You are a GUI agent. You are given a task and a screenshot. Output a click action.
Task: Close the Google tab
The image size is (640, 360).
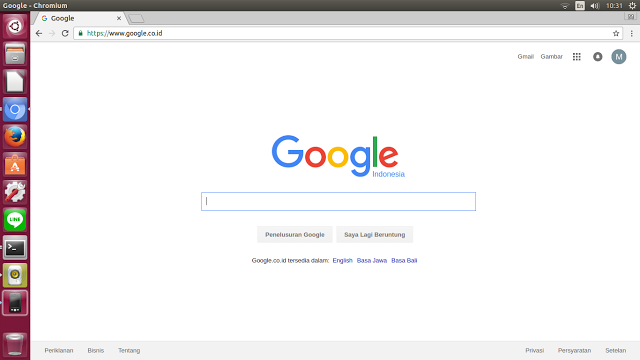119,18
